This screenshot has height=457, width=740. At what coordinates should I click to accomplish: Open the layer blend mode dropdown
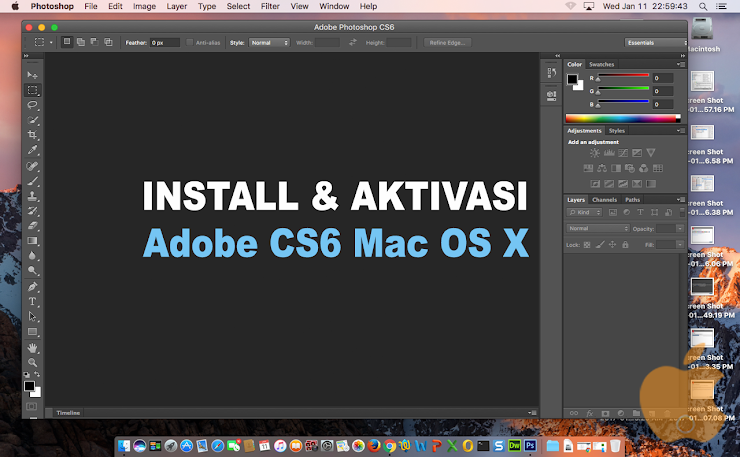click(598, 228)
